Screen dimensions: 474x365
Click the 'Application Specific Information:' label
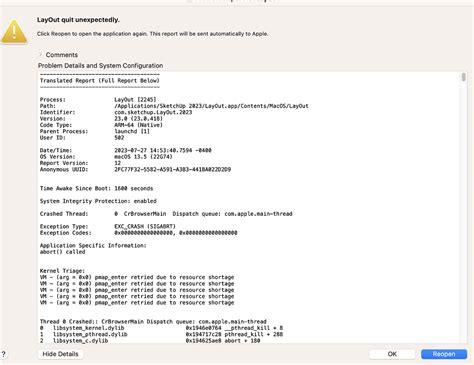(93, 245)
